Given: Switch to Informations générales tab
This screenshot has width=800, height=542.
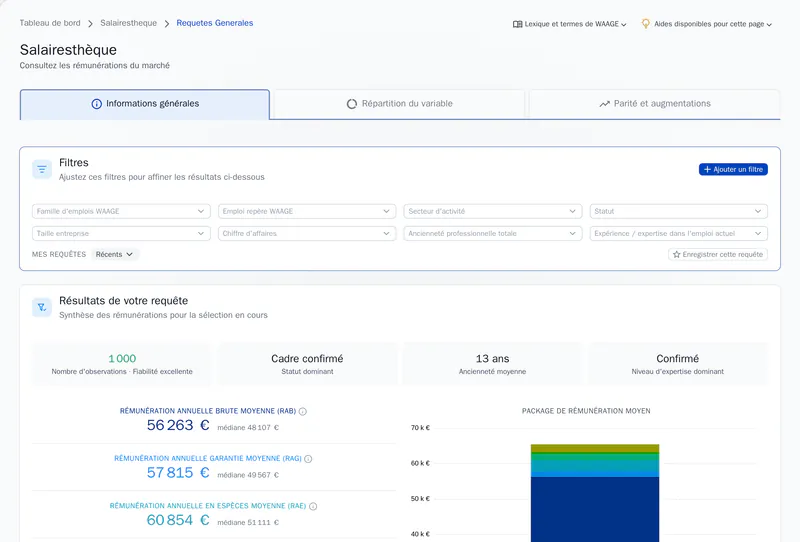Looking at the screenshot, I should (x=145, y=105).
